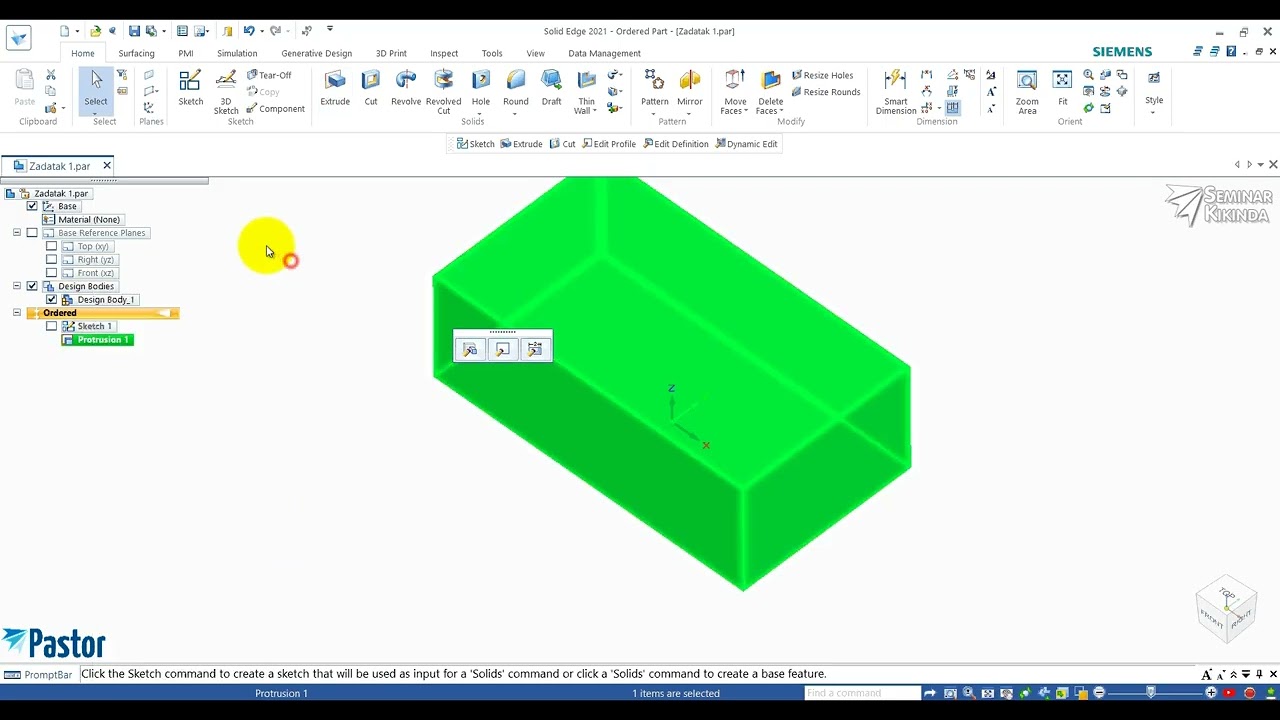The height and width of the screenshot is (720, 1280).
Task: Collapse the Design Bodies node
Action: click(x=17, y=286)
